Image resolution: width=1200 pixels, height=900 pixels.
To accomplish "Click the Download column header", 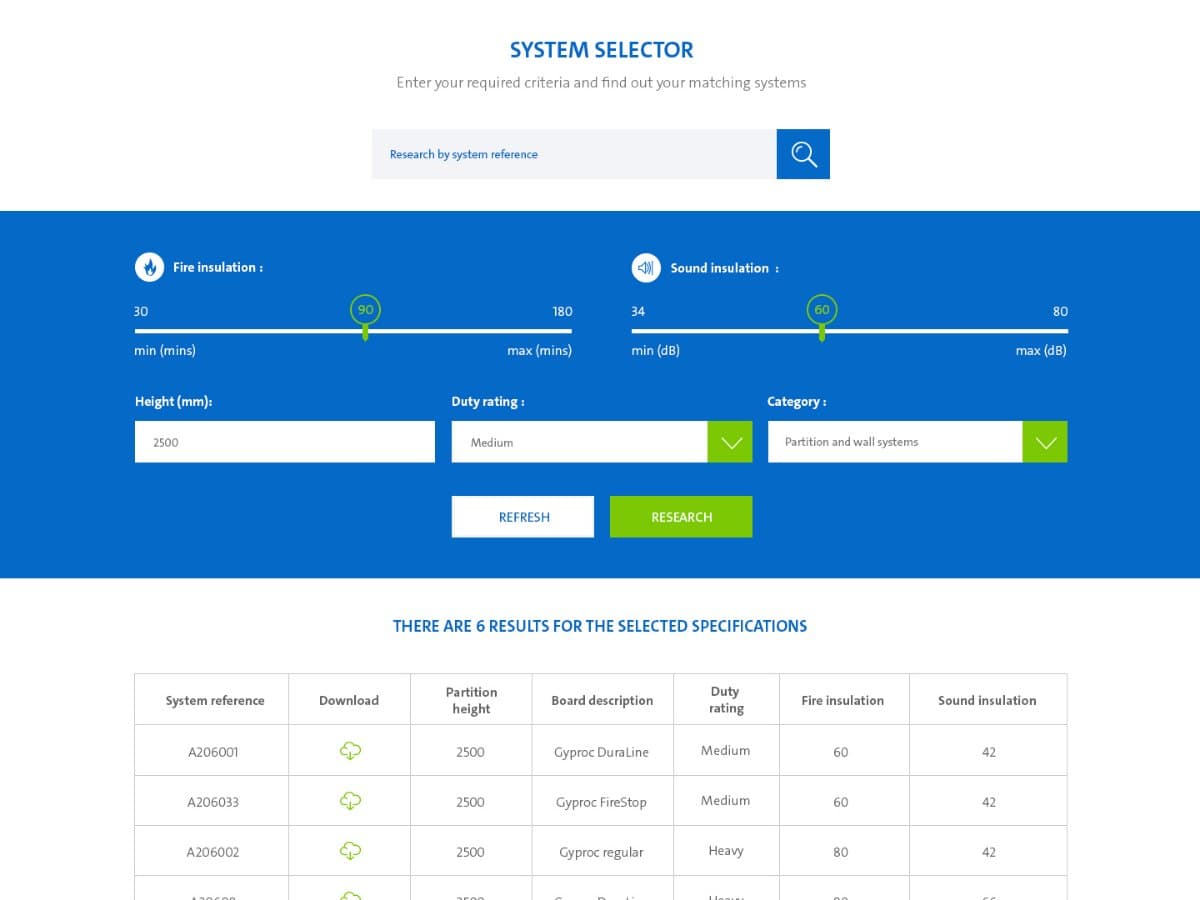I will pyautogui.click(x=349, y=700).
